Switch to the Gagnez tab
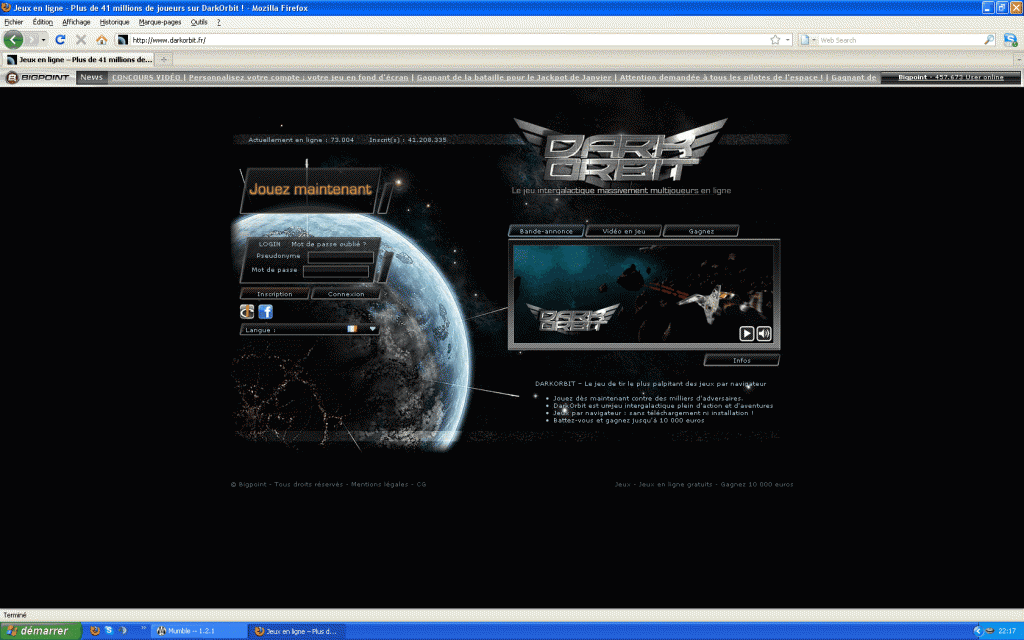 (x=701, y=231)
